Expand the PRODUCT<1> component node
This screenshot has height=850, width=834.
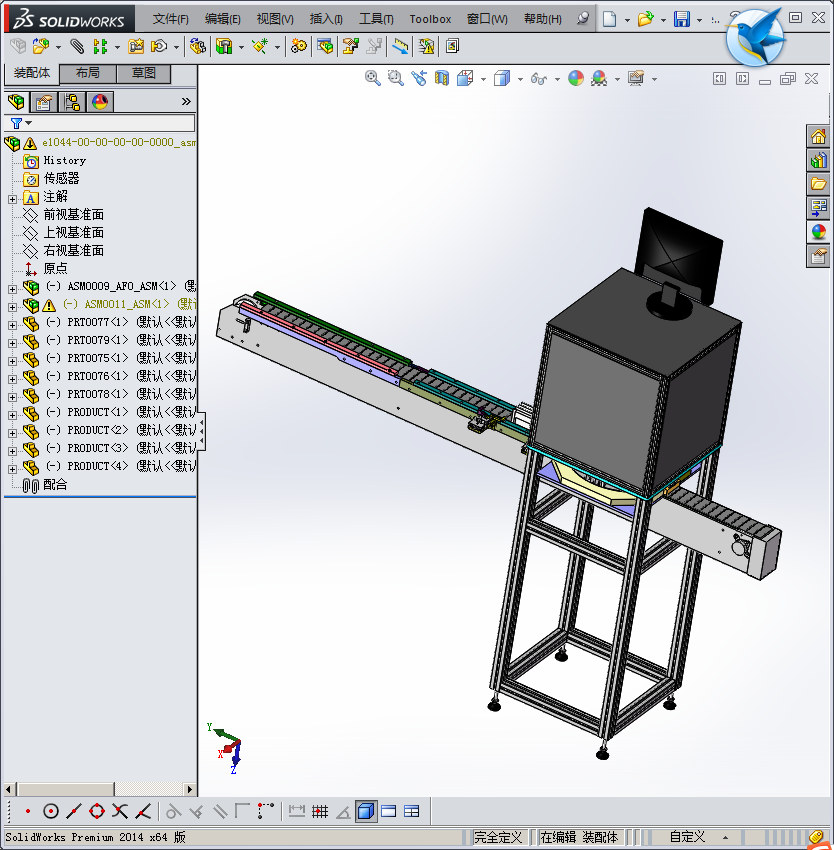[12, 415]
